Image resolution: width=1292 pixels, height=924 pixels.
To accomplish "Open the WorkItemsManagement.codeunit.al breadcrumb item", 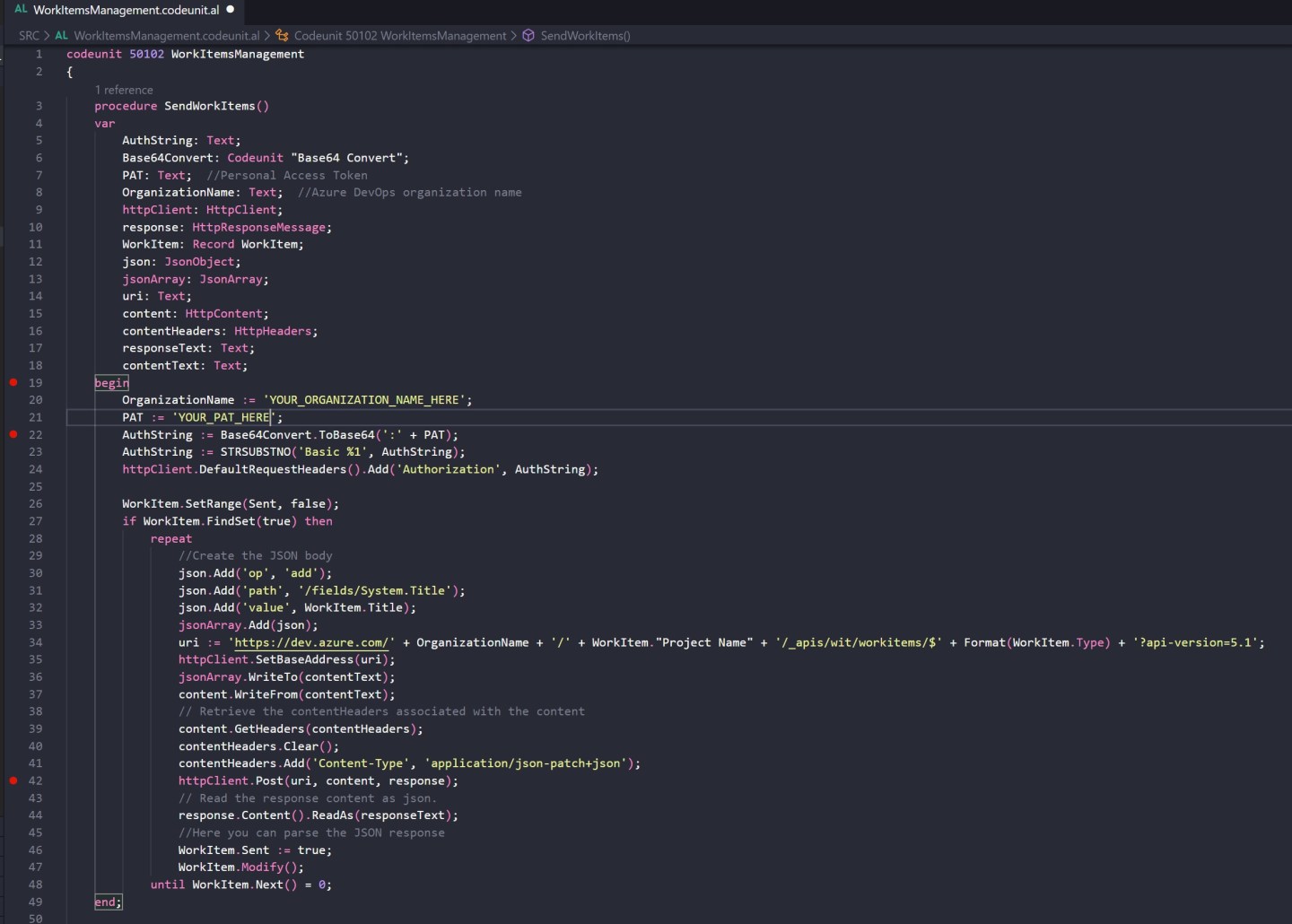I will click(167, 36).
